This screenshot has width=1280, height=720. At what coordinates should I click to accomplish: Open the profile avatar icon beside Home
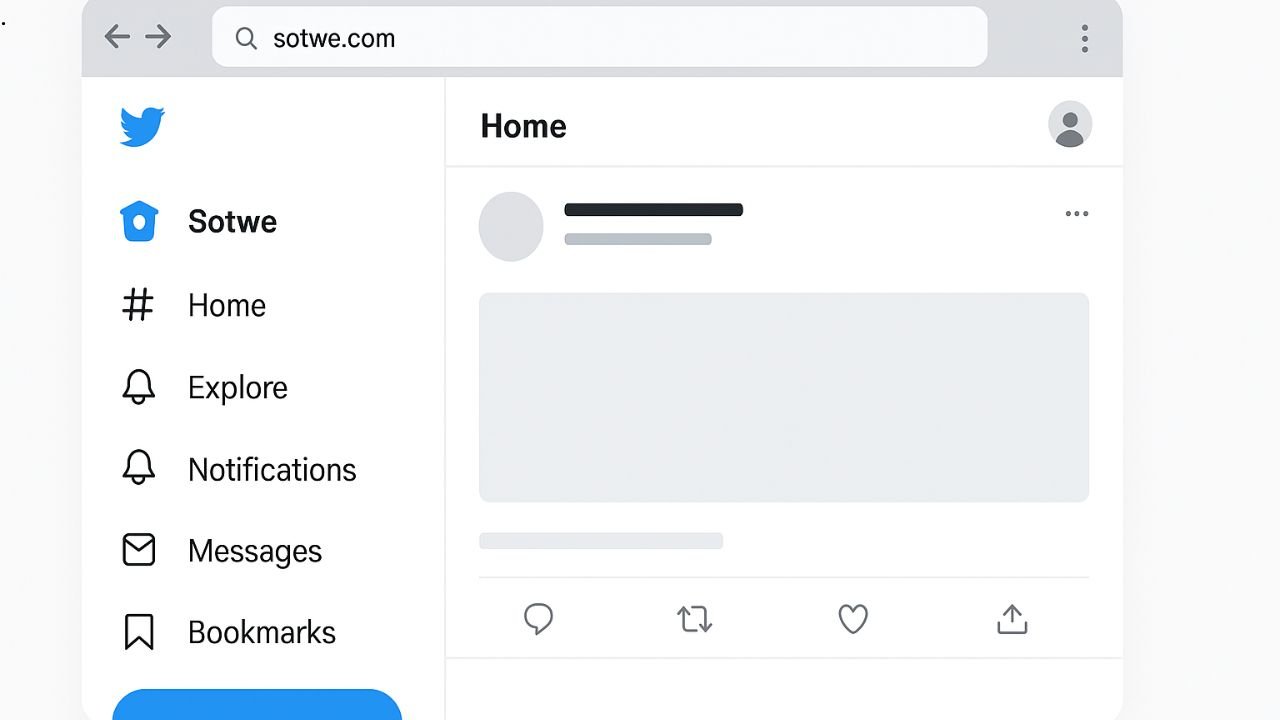[x=1070, y=125]
